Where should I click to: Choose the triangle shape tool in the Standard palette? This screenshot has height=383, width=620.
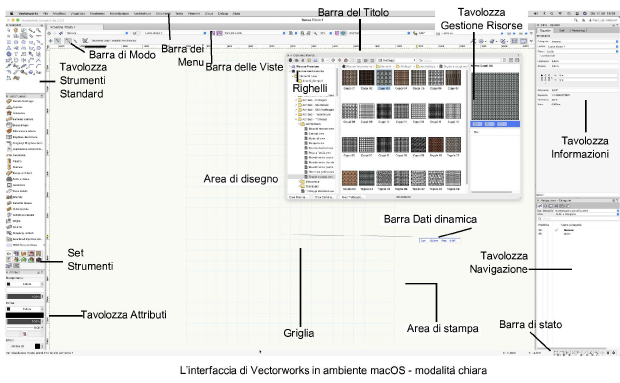pyautogui.click(x=9, y=48)
